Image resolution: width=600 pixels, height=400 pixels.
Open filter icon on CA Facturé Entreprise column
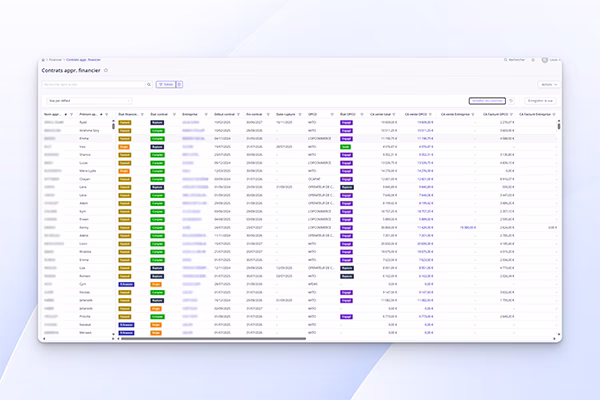point(554,114)
